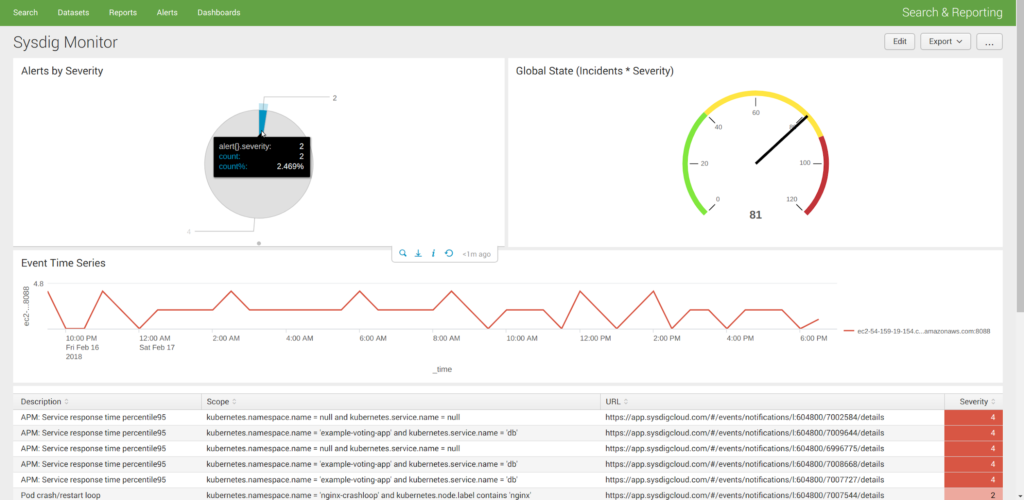Open the URL ending 7002584/details

pyautogui.click(x=744, y=416)
